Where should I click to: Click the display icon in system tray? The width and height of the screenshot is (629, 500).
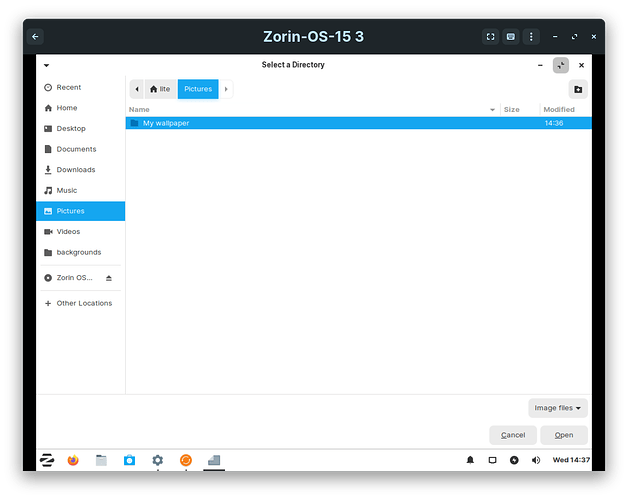click(492, 460)
